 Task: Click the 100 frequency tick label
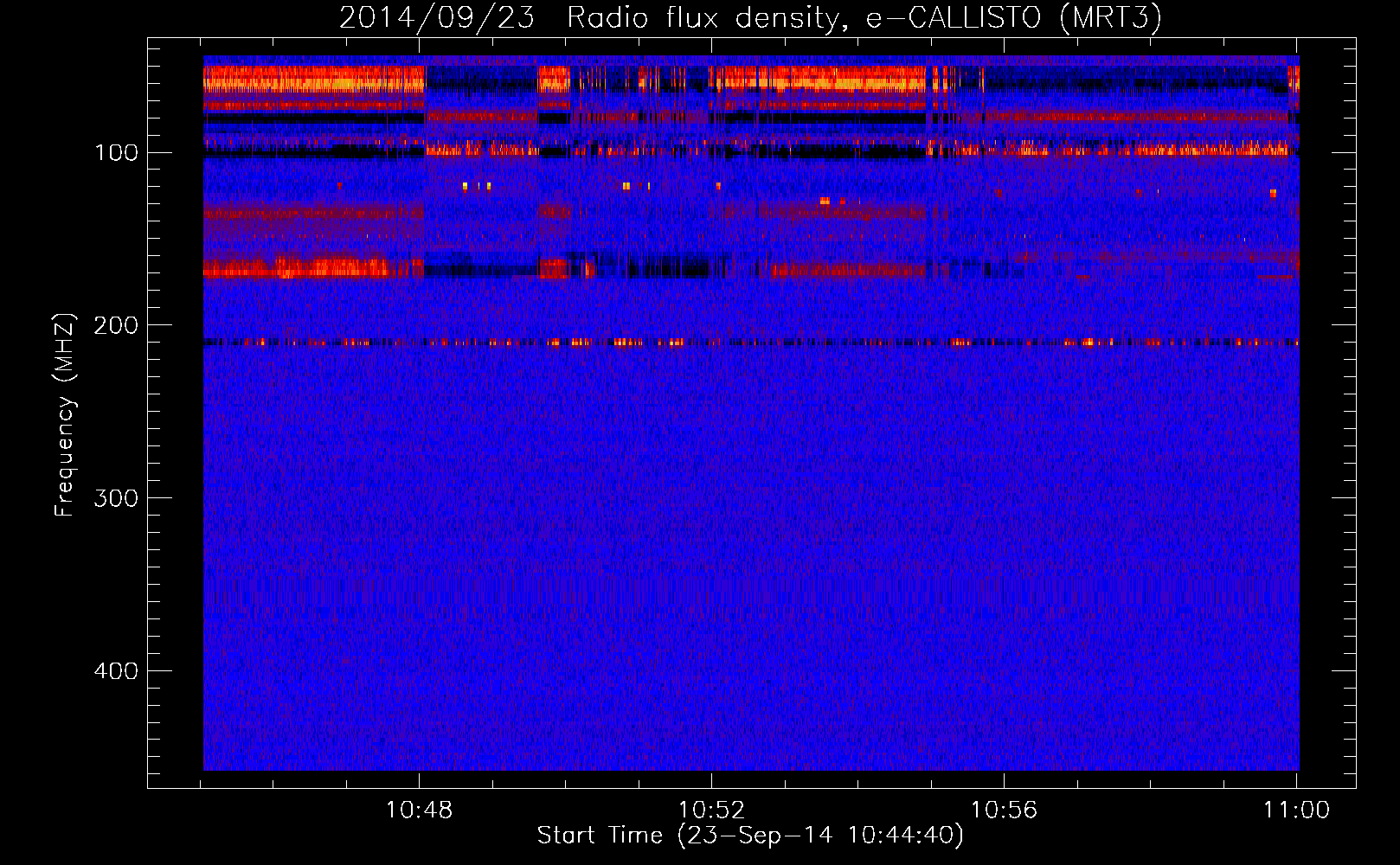(116, 153)
